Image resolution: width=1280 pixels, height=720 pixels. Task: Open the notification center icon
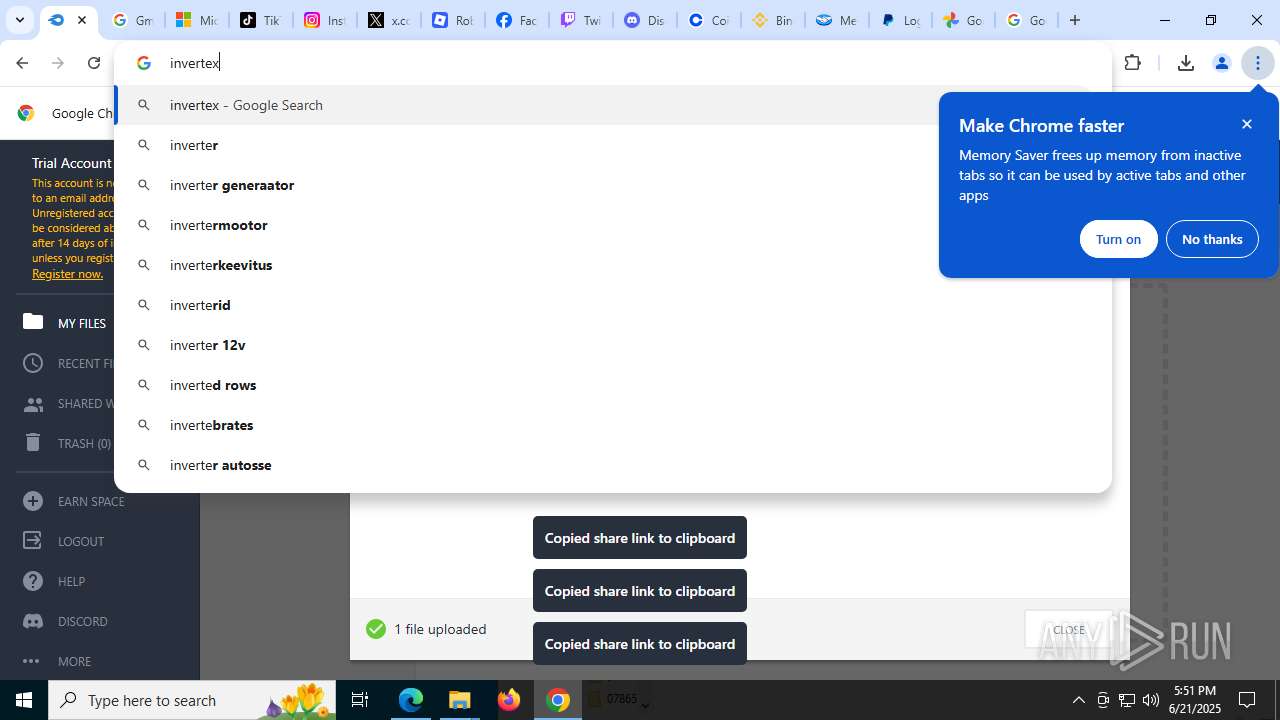1247,700
